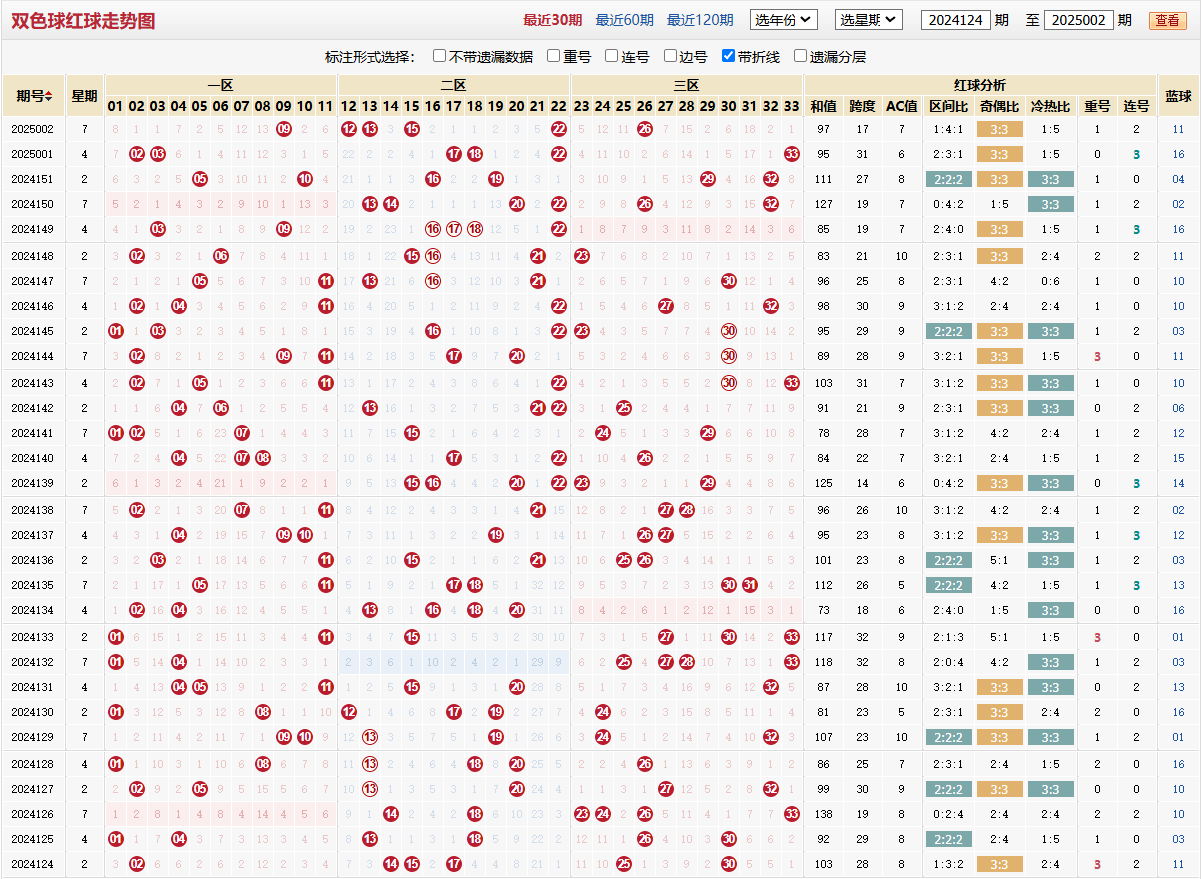Focus the end issue field 2025002
The width and height of the screenshot is (1201, 879).
(x=1078, y=20)
